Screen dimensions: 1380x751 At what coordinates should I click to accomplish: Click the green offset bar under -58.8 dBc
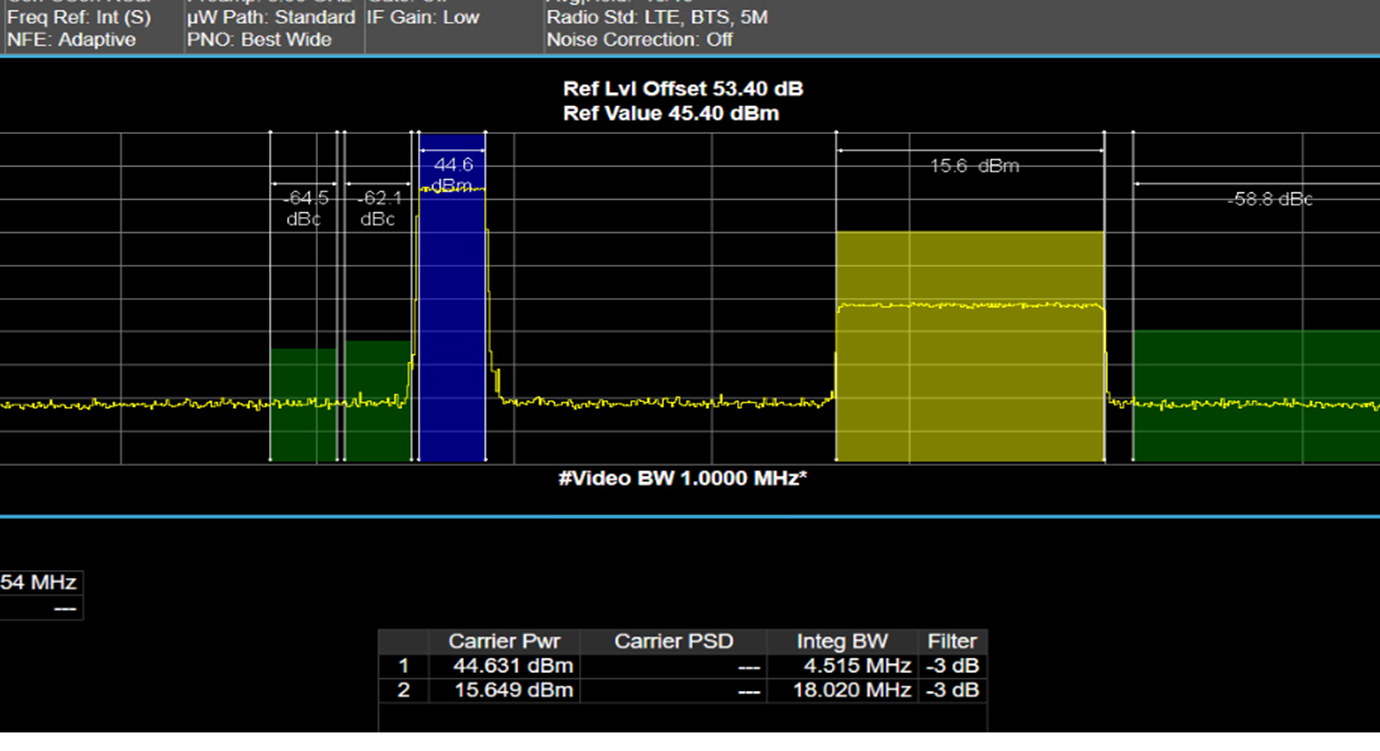[1256, 396]
